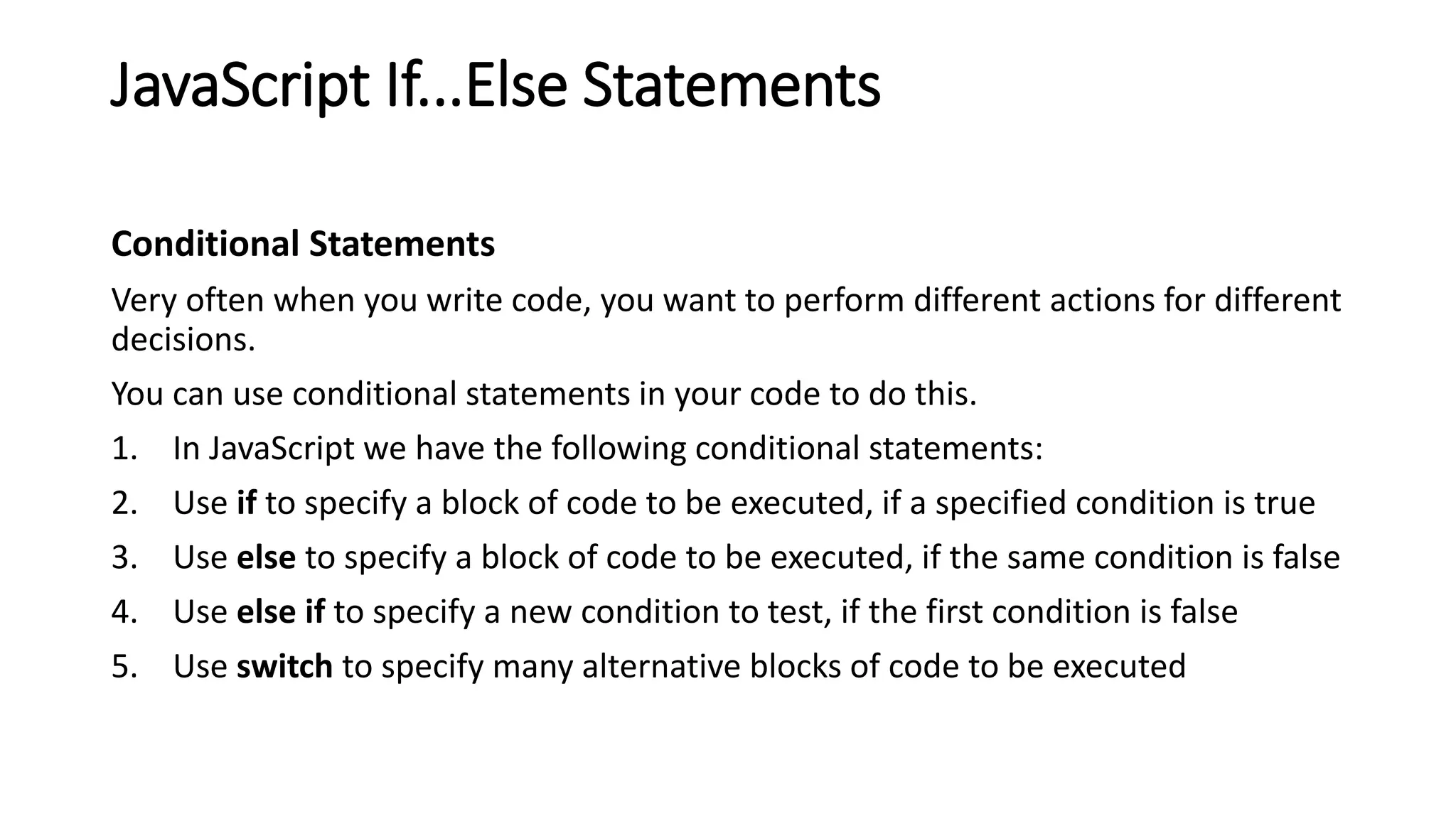Click the list number '1.'
1456x819 pixels.
pos(124,449)
